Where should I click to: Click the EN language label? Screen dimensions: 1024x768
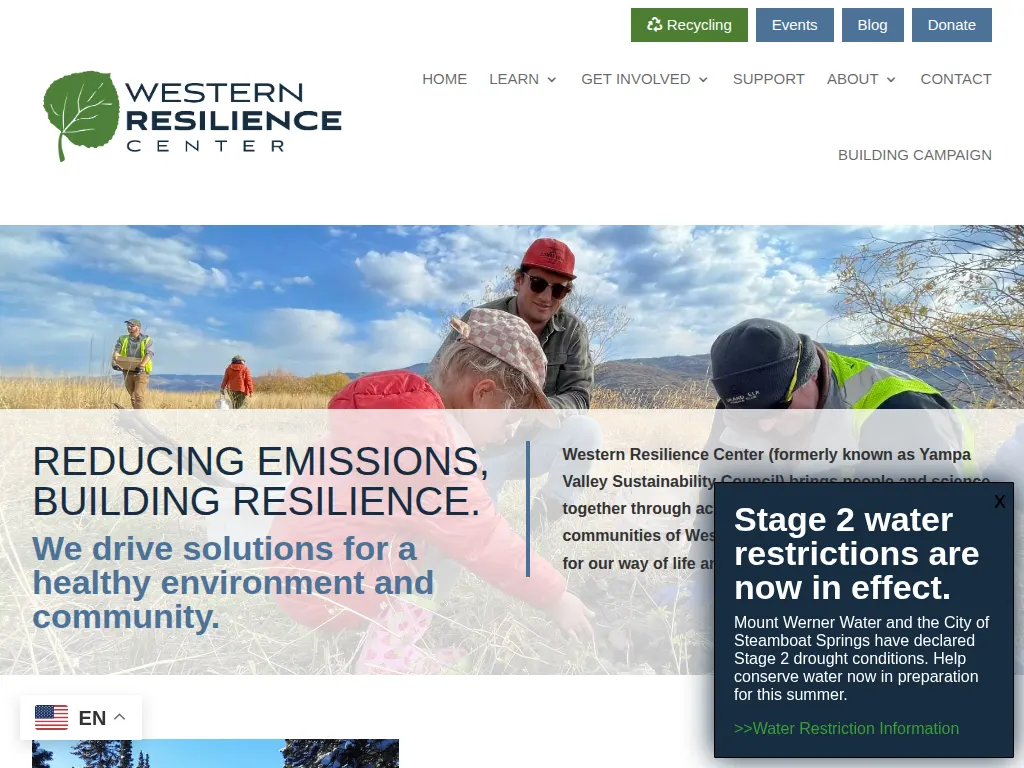(x=92, y=718)
